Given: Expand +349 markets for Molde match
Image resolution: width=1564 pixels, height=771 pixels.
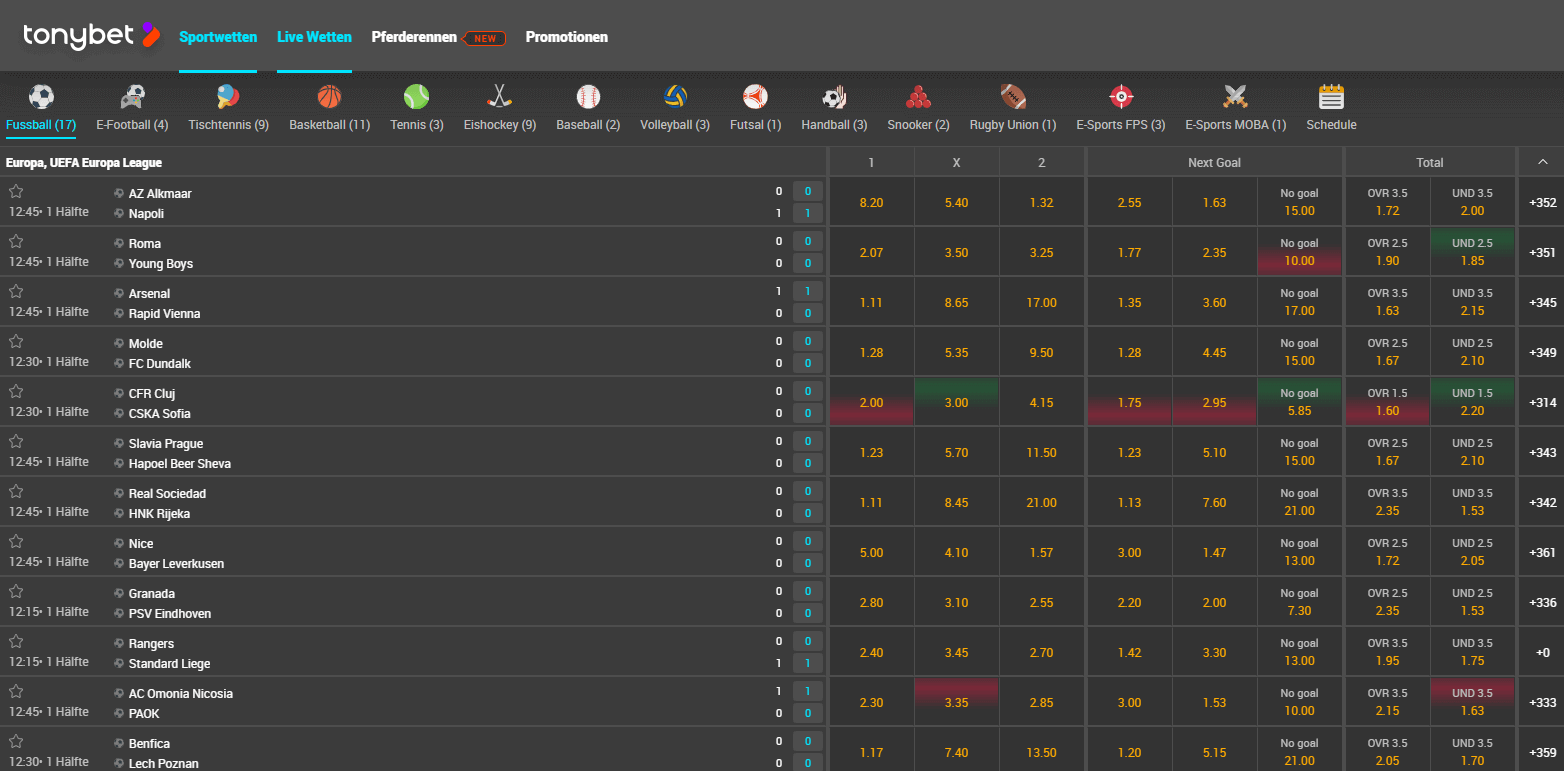Looking at the screenshot, I should 1542,352.
